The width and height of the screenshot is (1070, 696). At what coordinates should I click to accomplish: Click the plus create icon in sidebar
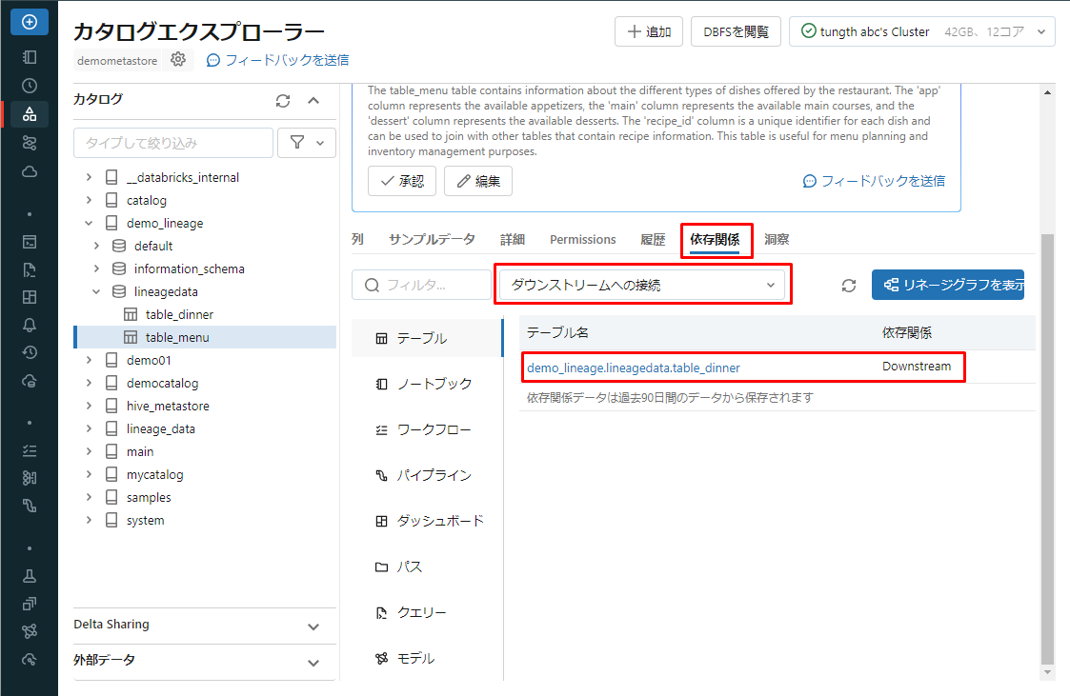[29, 21]
